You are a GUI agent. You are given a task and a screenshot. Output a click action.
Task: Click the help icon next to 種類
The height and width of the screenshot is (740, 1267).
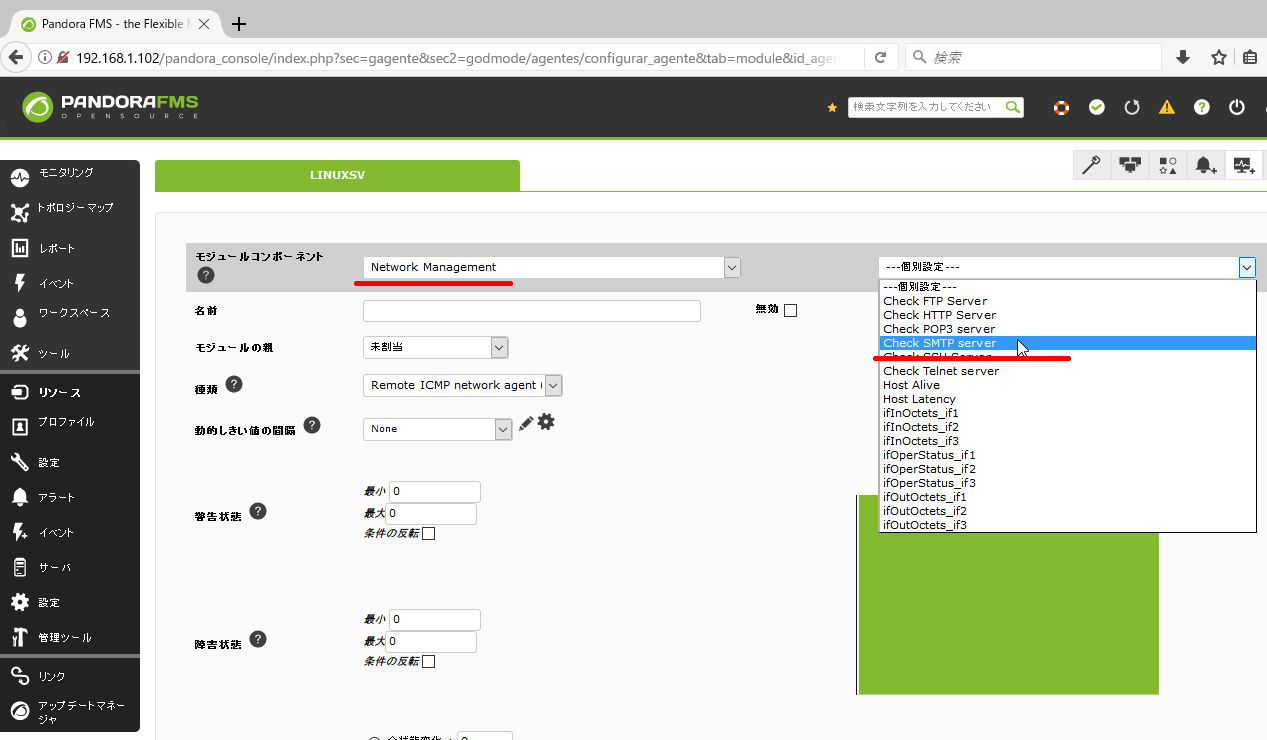point(234,384)
